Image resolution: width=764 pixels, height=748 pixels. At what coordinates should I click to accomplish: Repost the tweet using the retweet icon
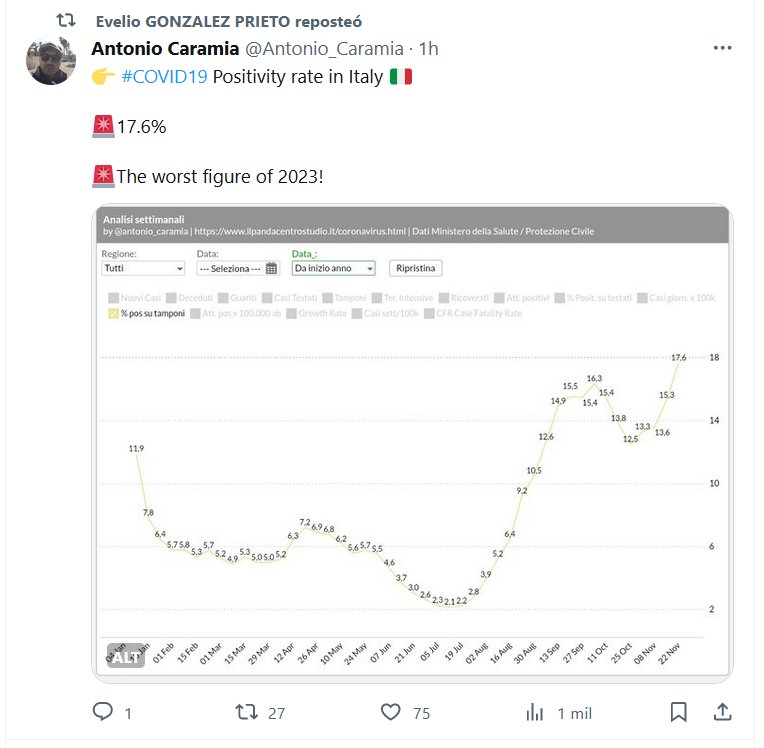tap(245, 712)
